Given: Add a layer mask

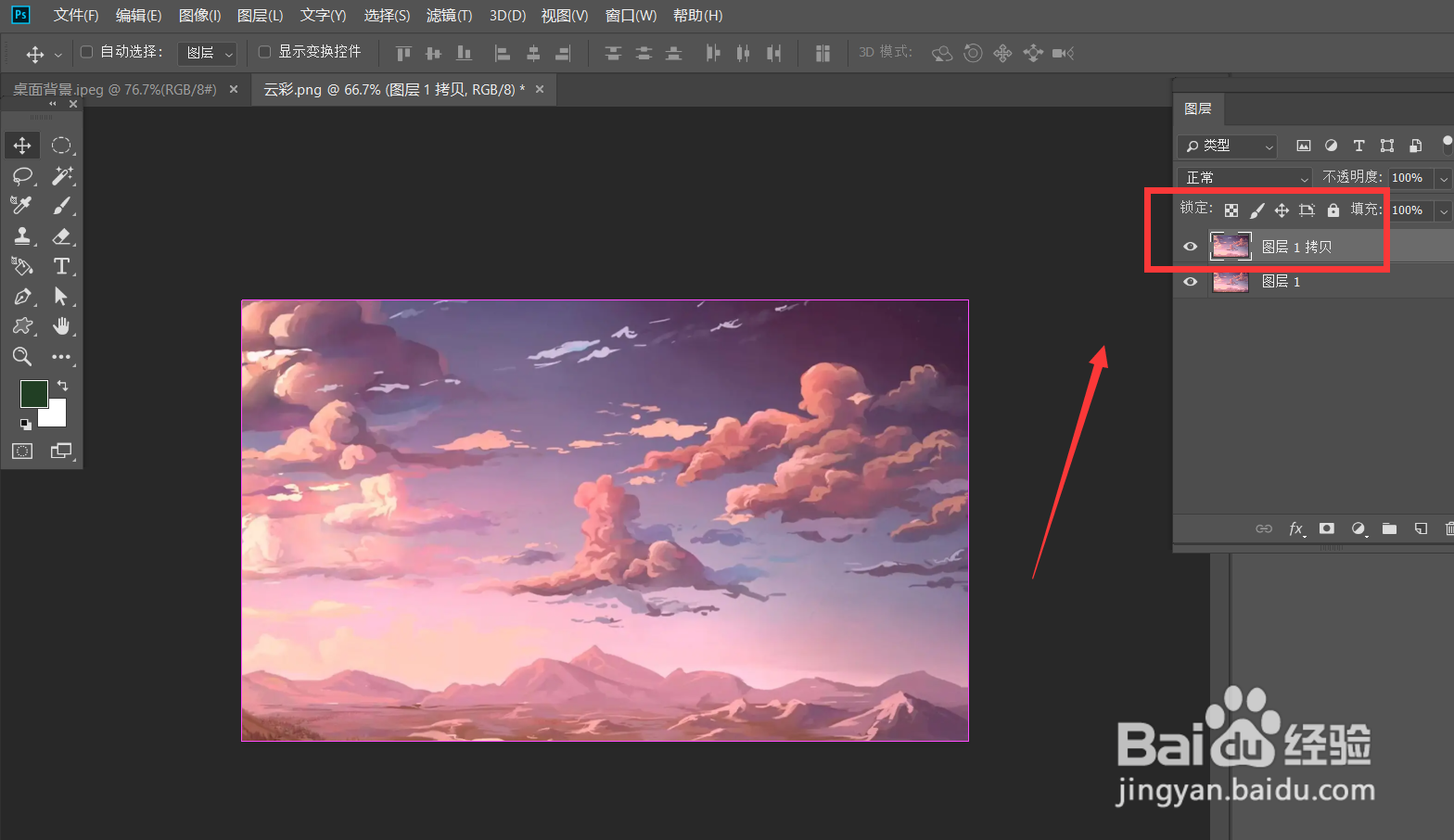Looking at the screenshot, I should (x=1327, y=528).
